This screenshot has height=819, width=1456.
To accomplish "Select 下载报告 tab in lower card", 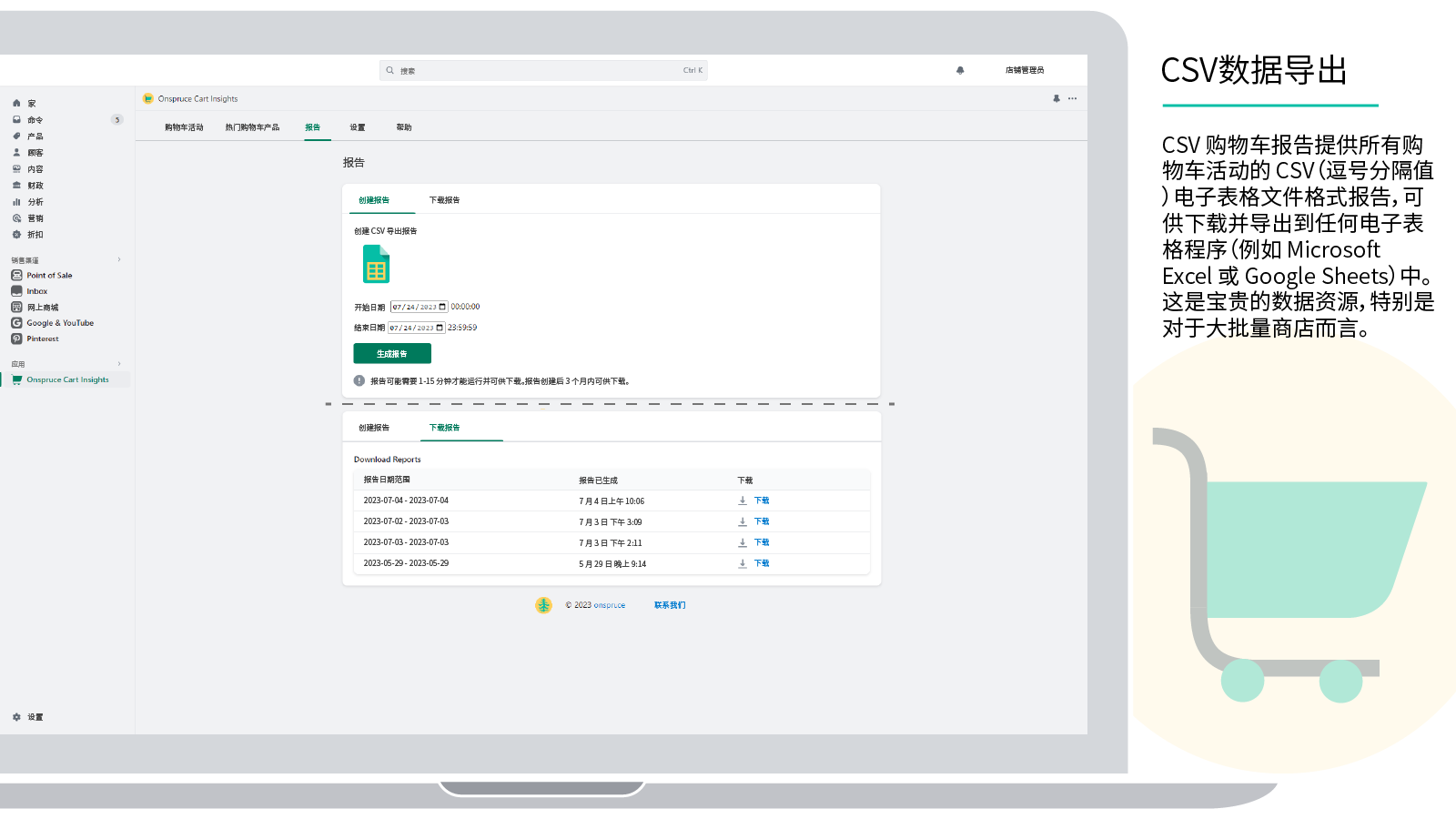I will pos(445,428).
